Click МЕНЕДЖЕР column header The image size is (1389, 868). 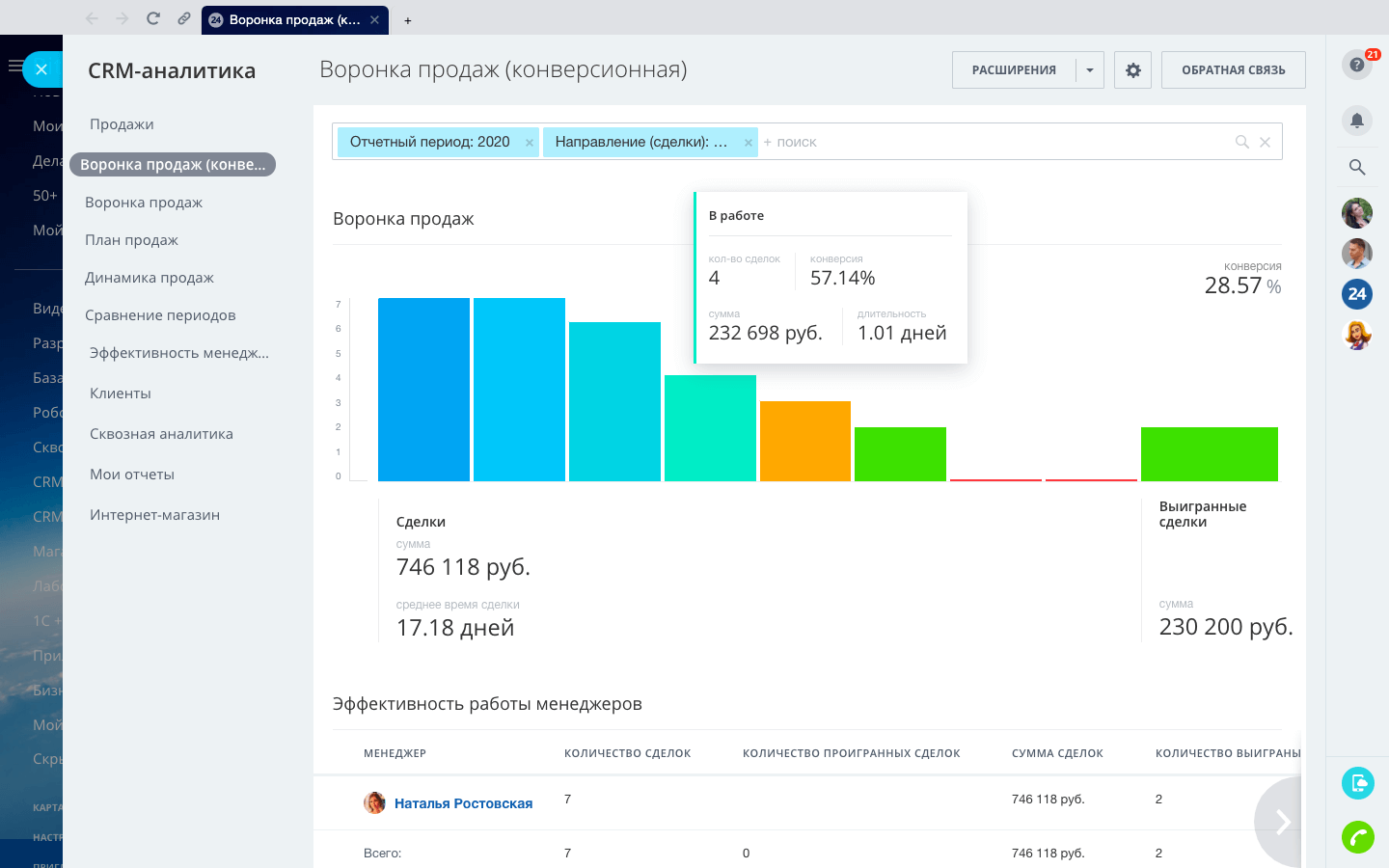[x=395, y=753]
